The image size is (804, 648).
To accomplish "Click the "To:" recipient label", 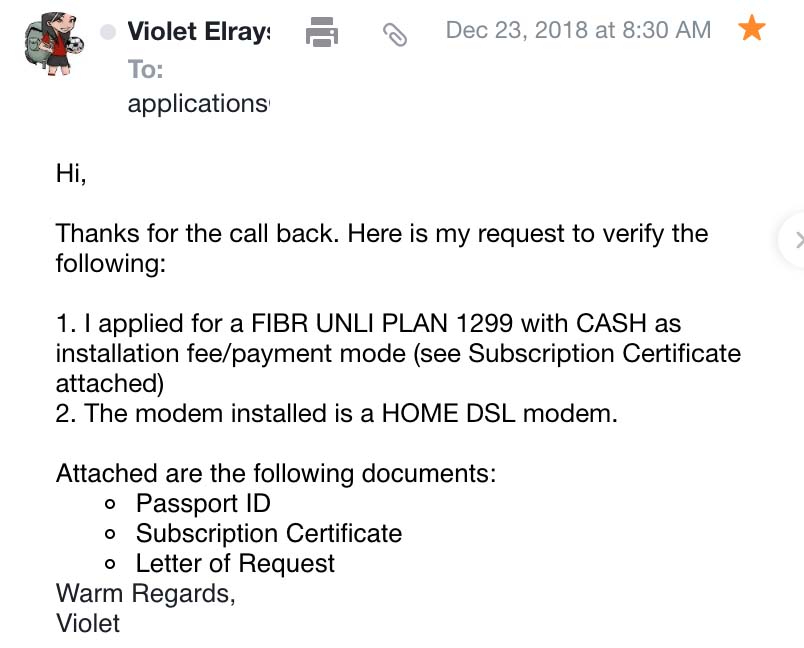I will point(146,69).
